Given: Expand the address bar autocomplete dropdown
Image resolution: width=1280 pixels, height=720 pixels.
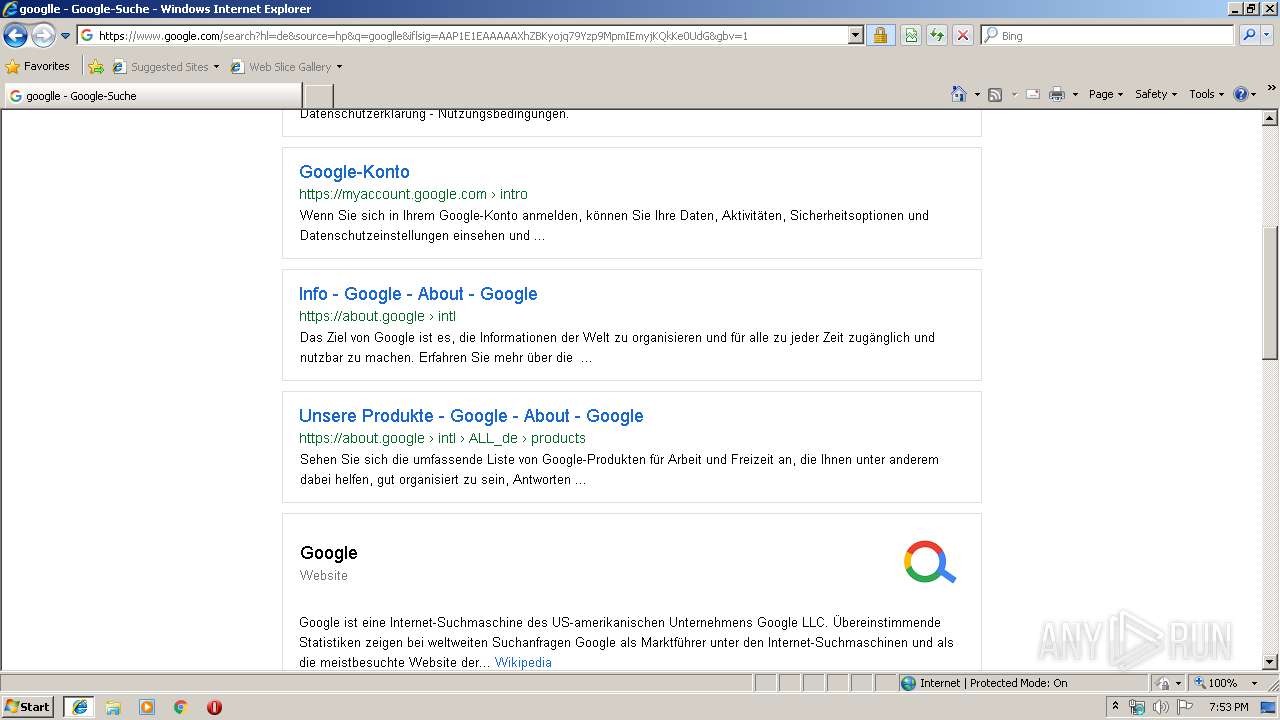Looking at the screenshot, I should point(855,35).
